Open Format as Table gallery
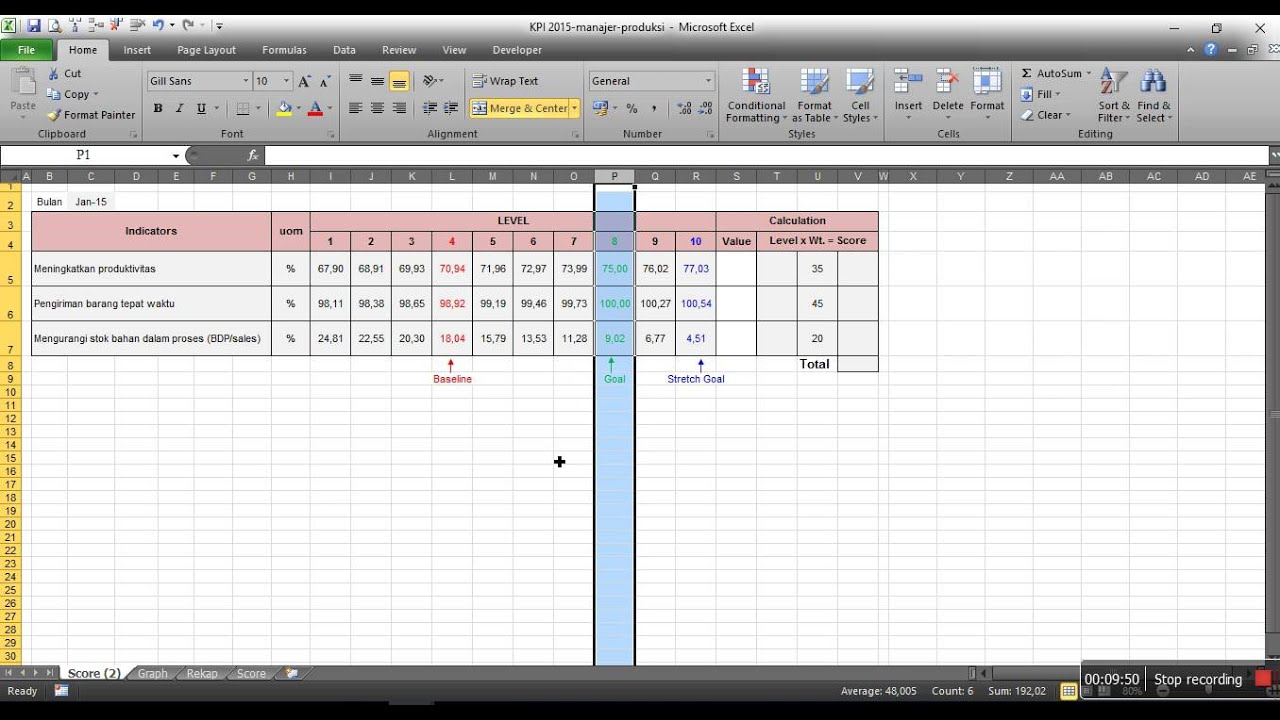Viewport: 1280px width, 720px height. (814, 95)
